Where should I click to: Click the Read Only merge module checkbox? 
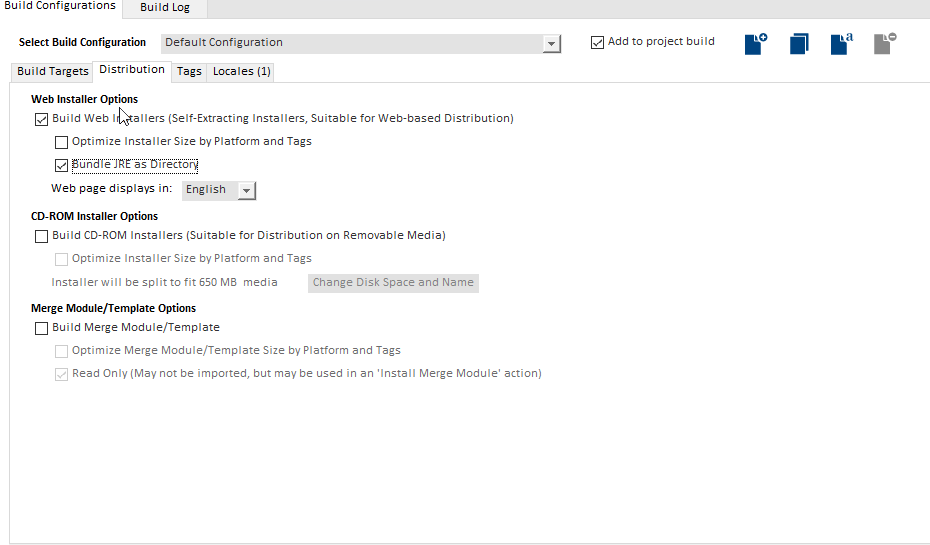[x=62, y=374]
